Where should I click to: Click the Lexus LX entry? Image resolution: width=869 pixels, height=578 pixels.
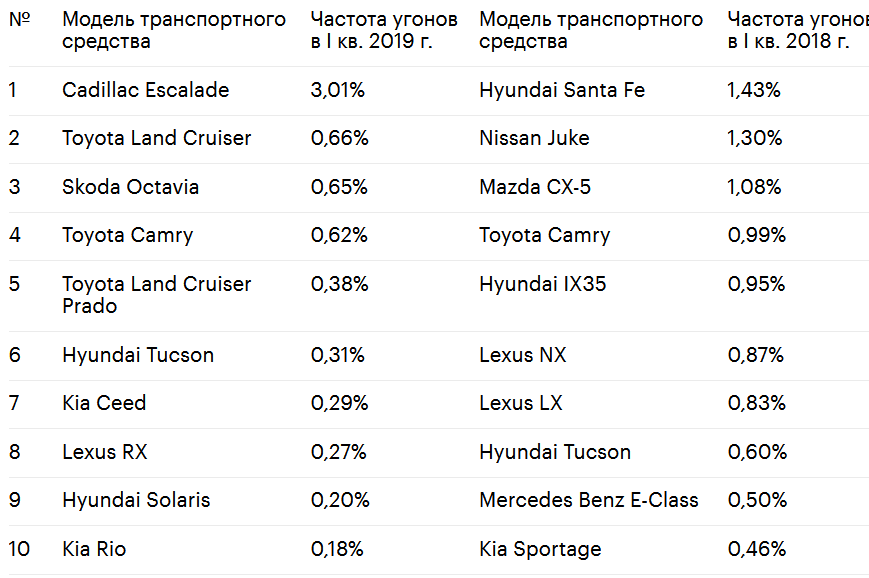521,403
